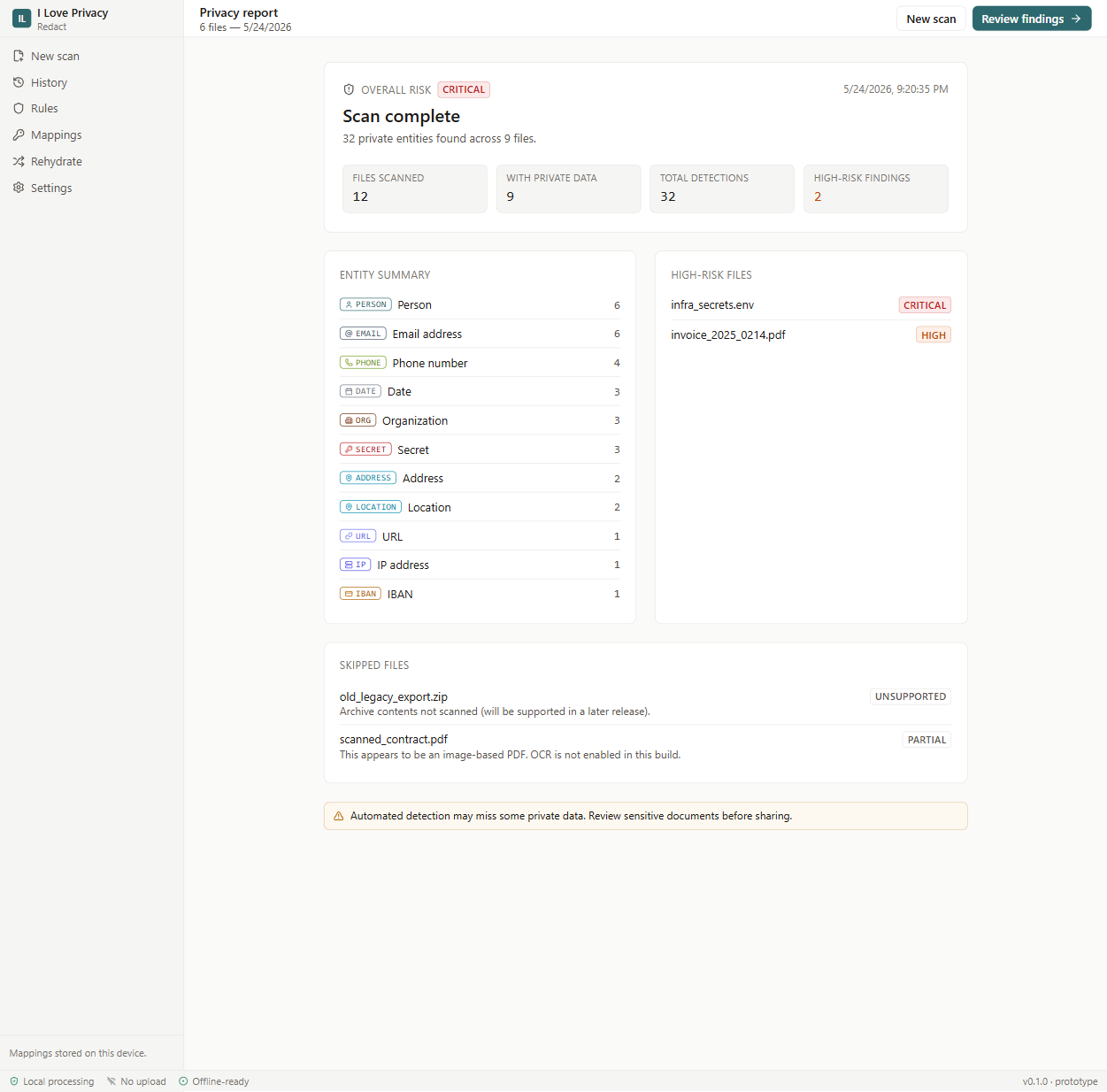Viewport: 1107px width, 1092px height.
Task: Click the ADDRESS entity tag
Action: pyautogui.click(x=368, y=478)
